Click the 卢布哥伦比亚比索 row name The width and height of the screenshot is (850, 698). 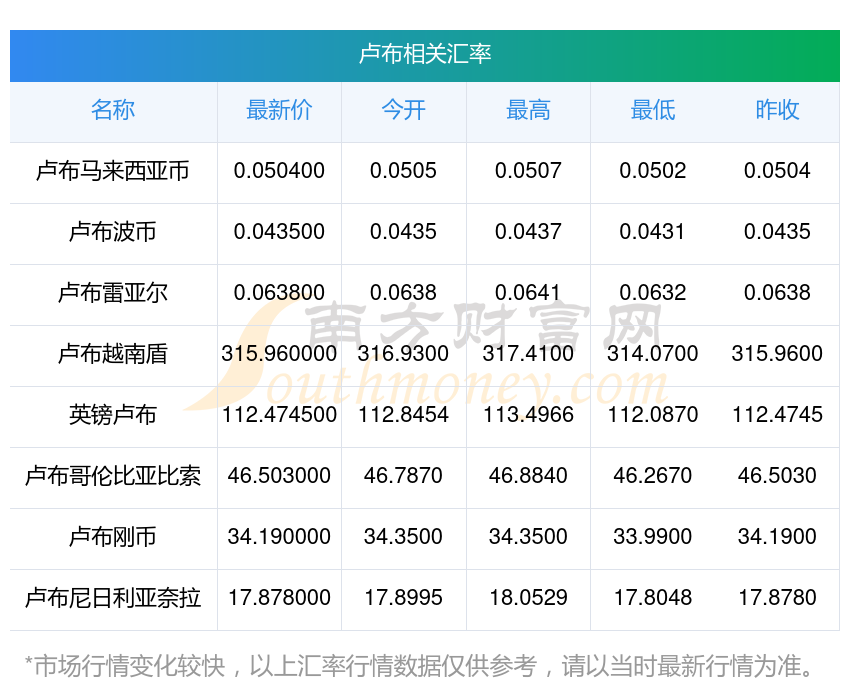click(113, 476)
